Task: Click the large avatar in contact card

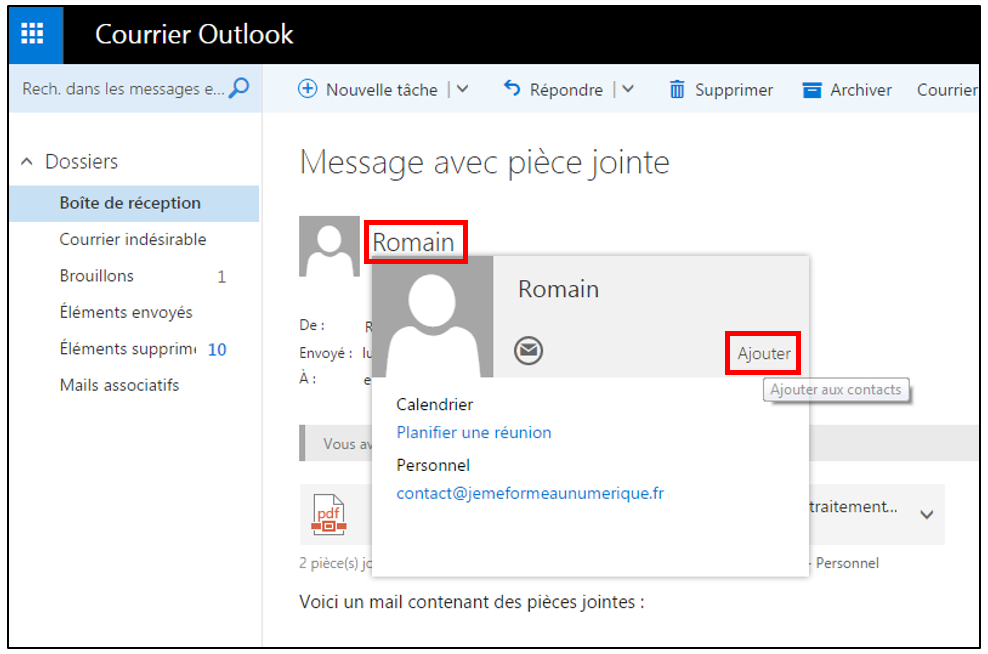Action: pyautogui.click(x=433, y=317)
